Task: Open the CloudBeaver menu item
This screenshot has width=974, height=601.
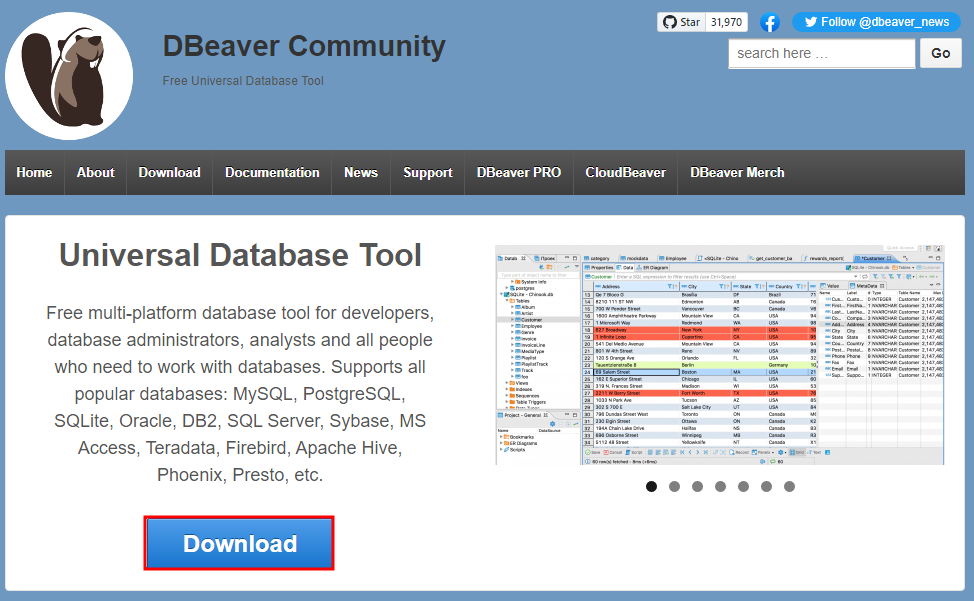Action: coord(626,173)
